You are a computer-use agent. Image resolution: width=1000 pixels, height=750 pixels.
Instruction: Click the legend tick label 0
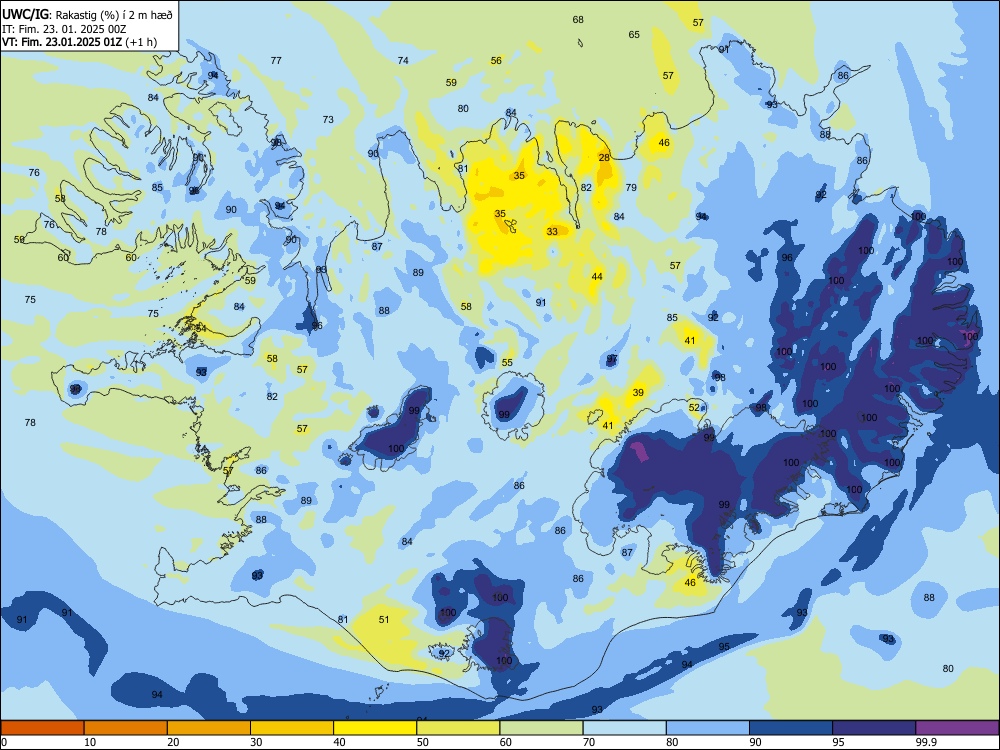point(4,742)
